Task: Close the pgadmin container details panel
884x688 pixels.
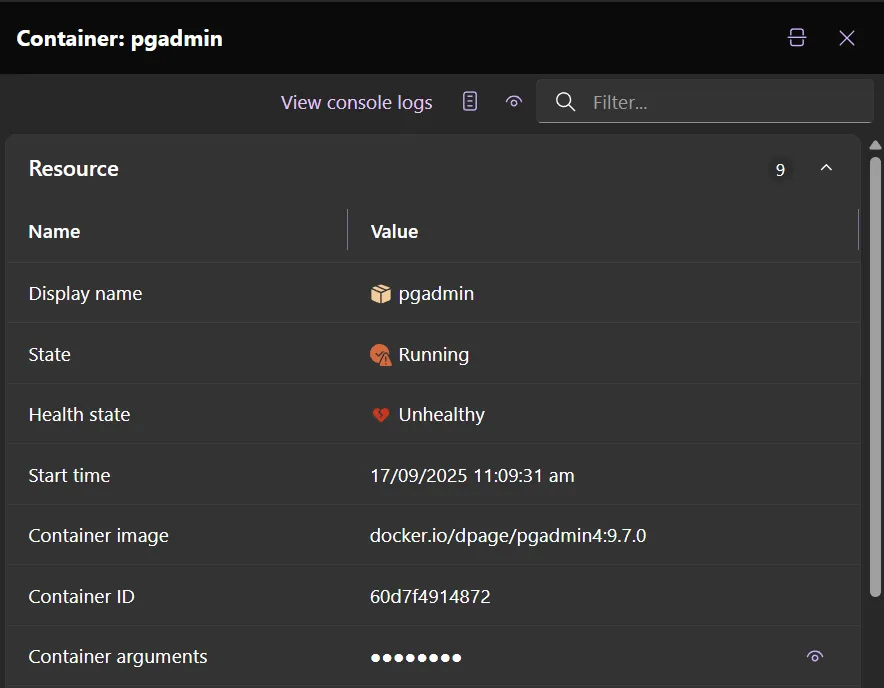Action: [847, 38]
